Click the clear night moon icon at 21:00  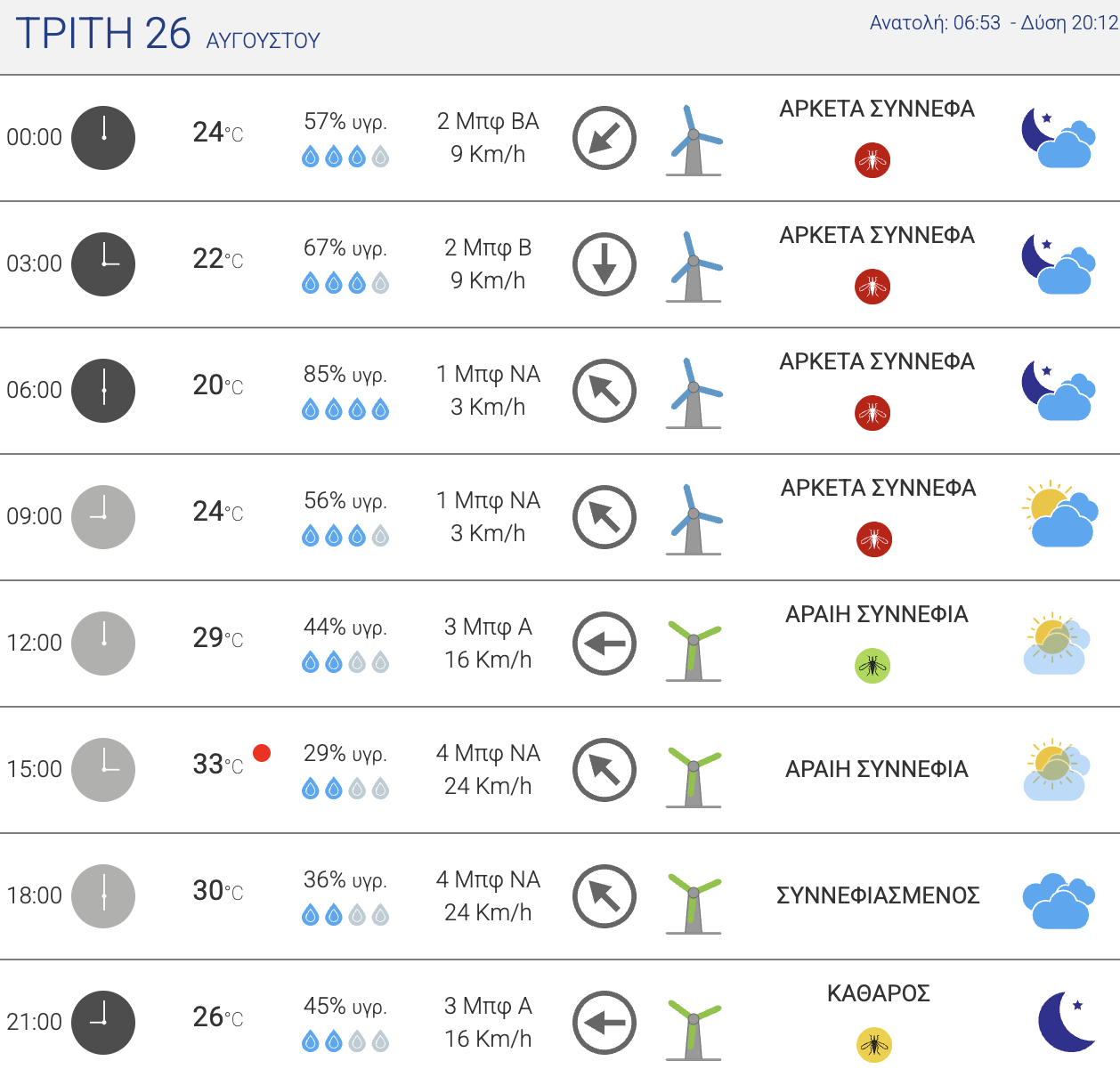click(1067, 1021)
